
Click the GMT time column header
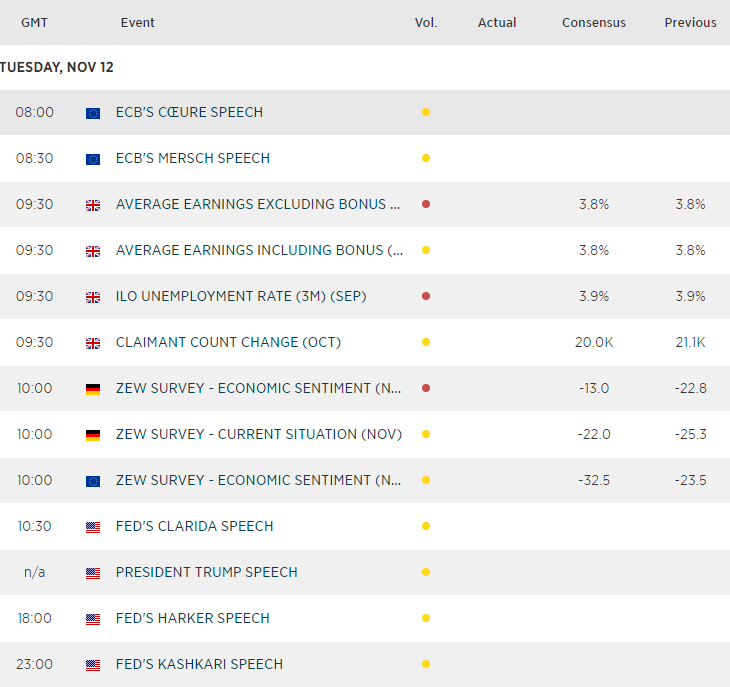[35, 22]
